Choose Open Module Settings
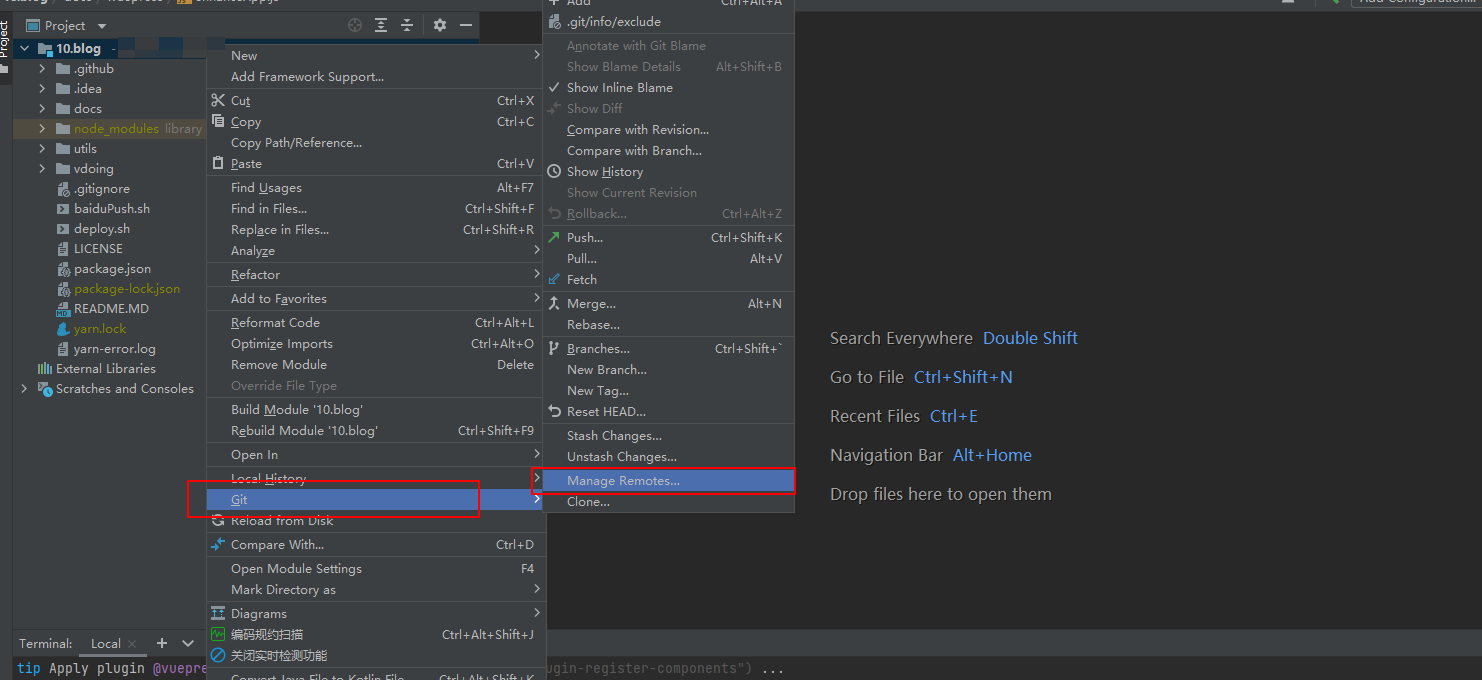Viewport: 1482px width, 680px height. [375, 568]
